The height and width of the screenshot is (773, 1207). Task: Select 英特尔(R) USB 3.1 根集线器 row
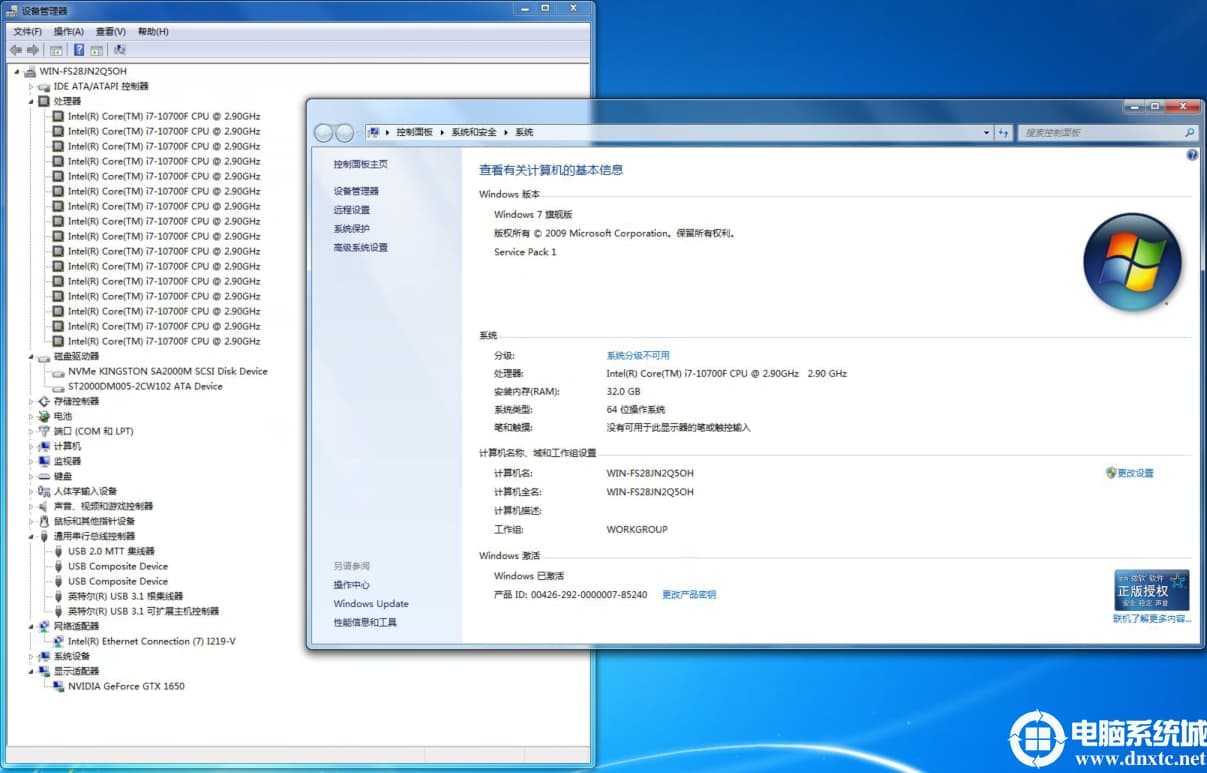pyautogui.click(x=126, y=596)
